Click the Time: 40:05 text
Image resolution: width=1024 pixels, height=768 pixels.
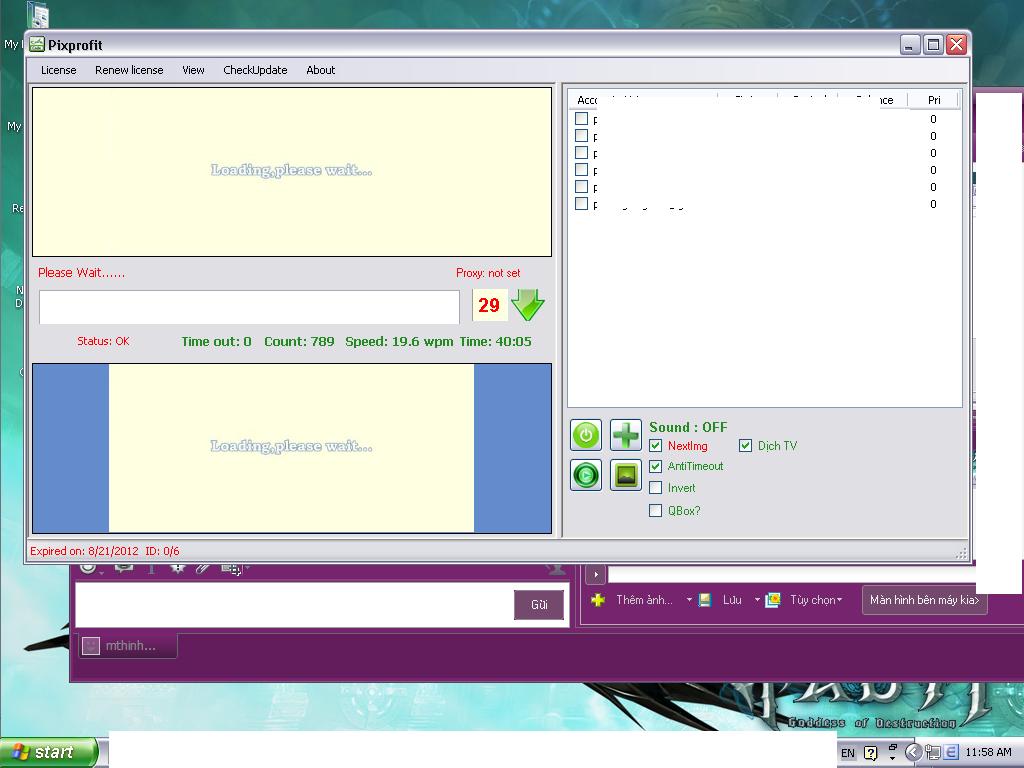click(x=495, y=341)
